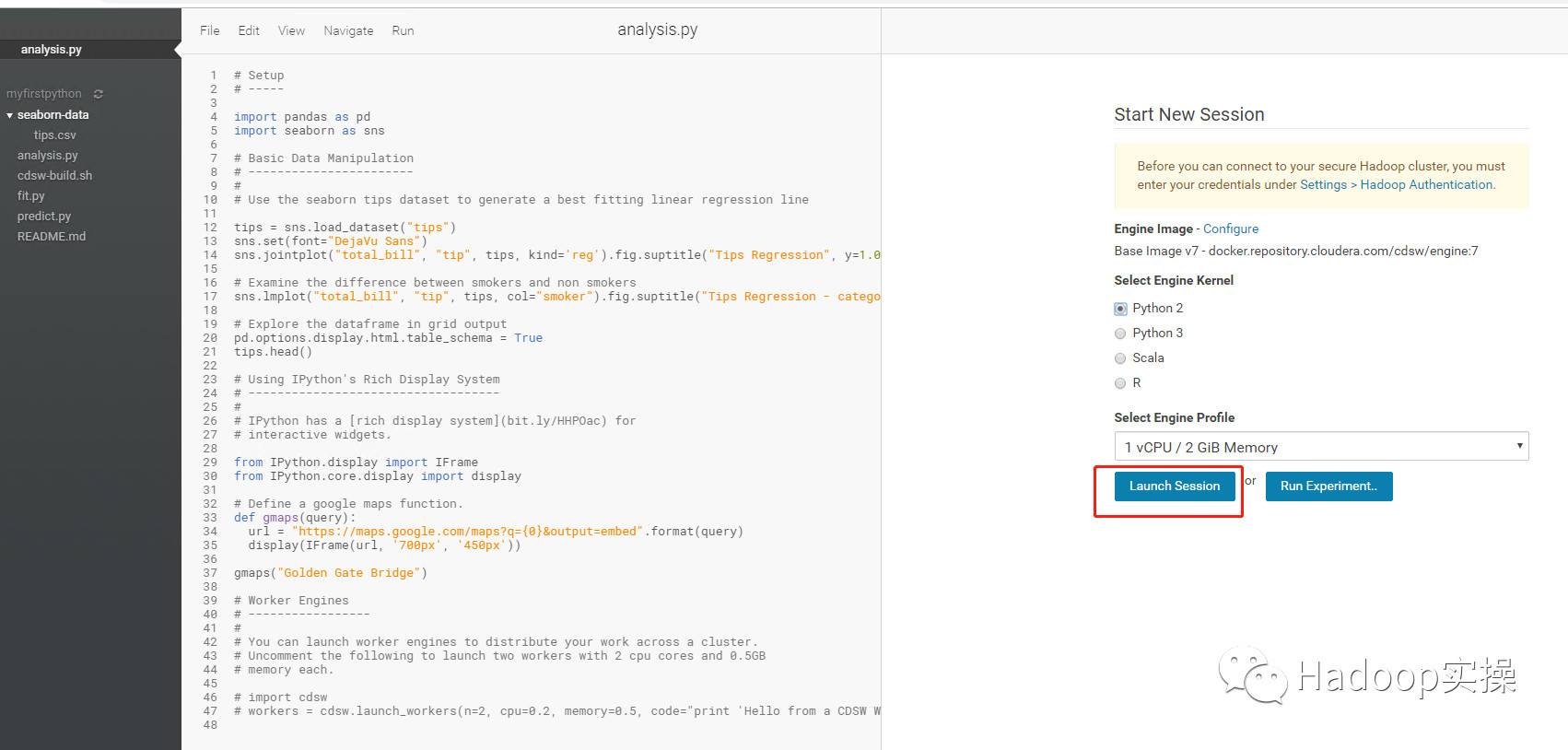Click the Run Experiment button
The image size is (1568, 750).
(x=1328, y=486)
